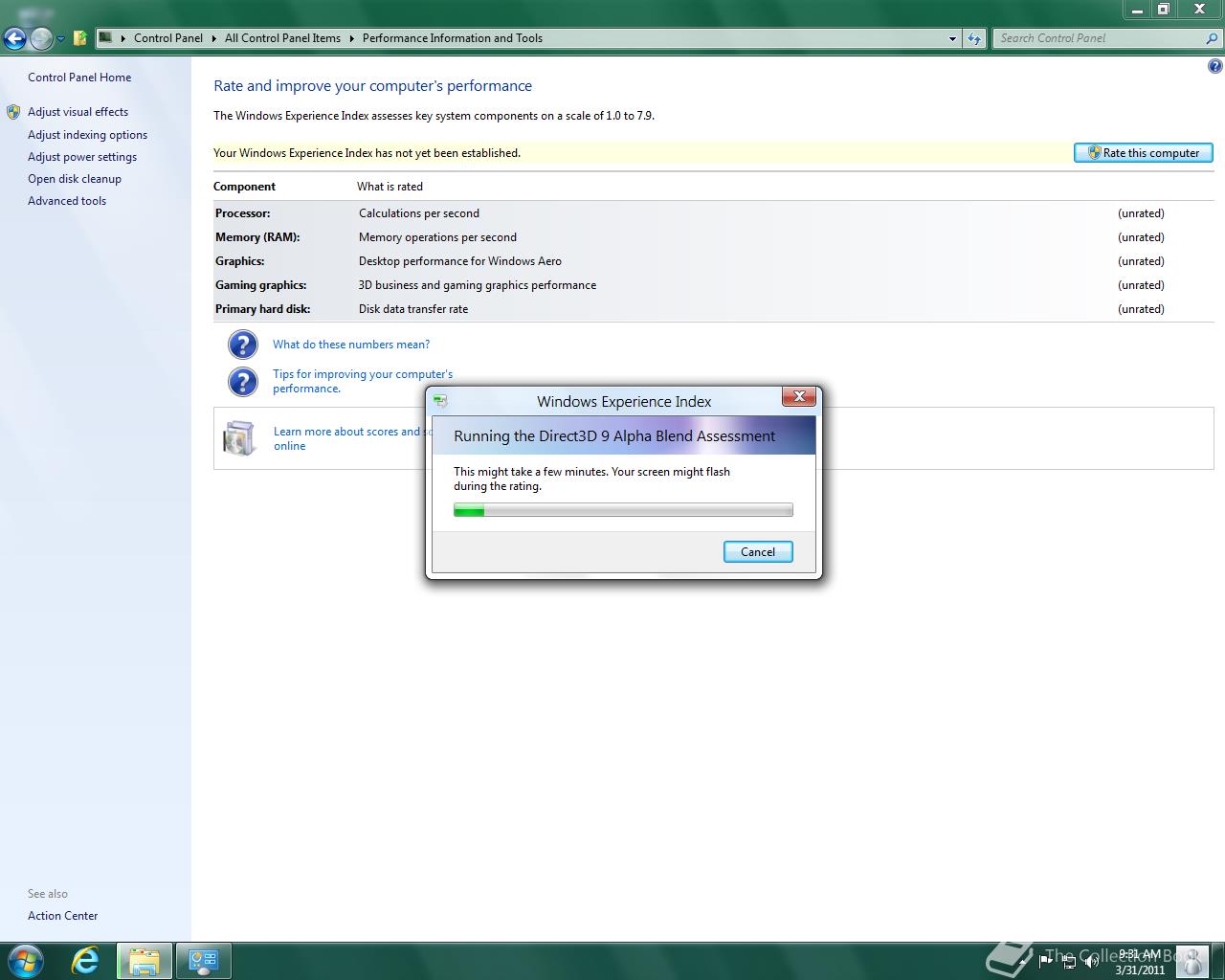
Task: Click the (unrated) value for Processor
Action: (1141, 213)
